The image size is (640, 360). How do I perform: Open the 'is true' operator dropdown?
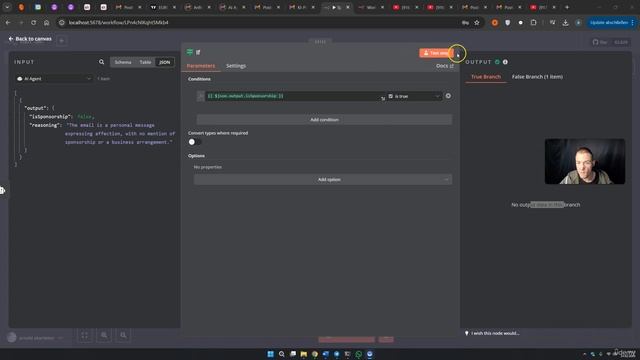click(414, 96)
